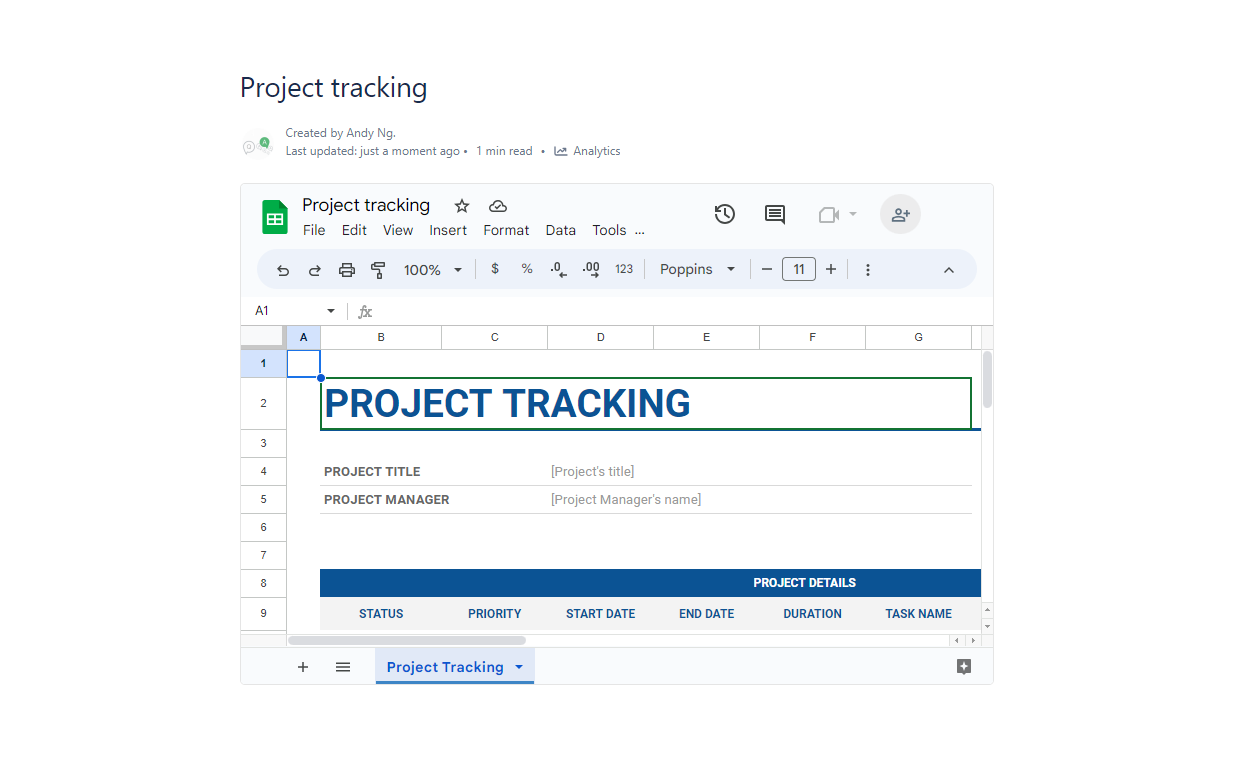The image size is (1240, 766).
Task: Open more number formats (123)
Action: click(x=624, y=269)
